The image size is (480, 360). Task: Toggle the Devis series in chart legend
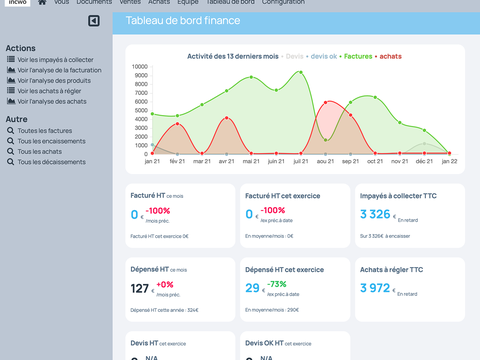click(295, 56)
